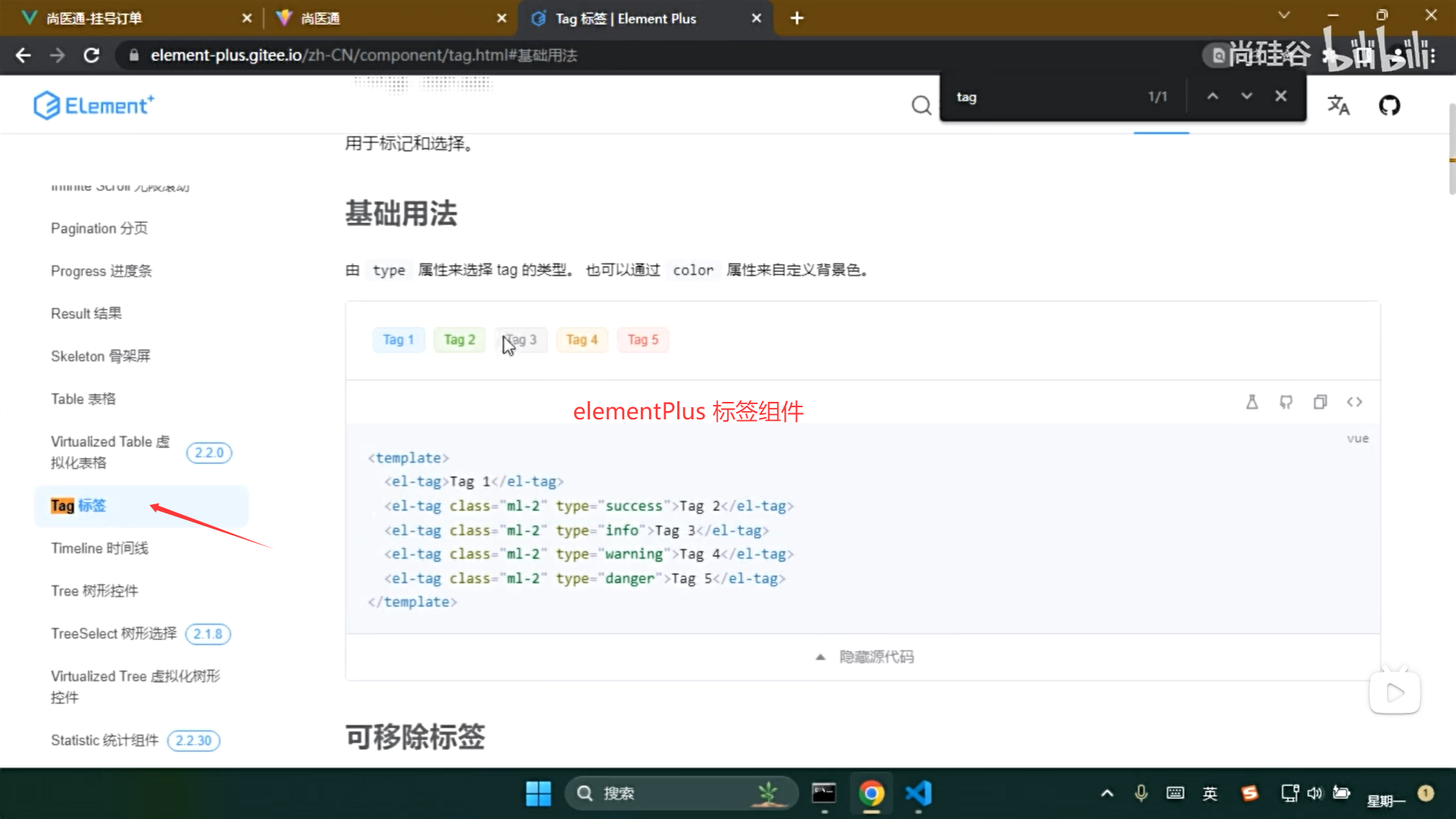Go to next find result arrow
The height and width of the screenshot is (819, 1456).
pyautogui.click(x=1247, y=96)
